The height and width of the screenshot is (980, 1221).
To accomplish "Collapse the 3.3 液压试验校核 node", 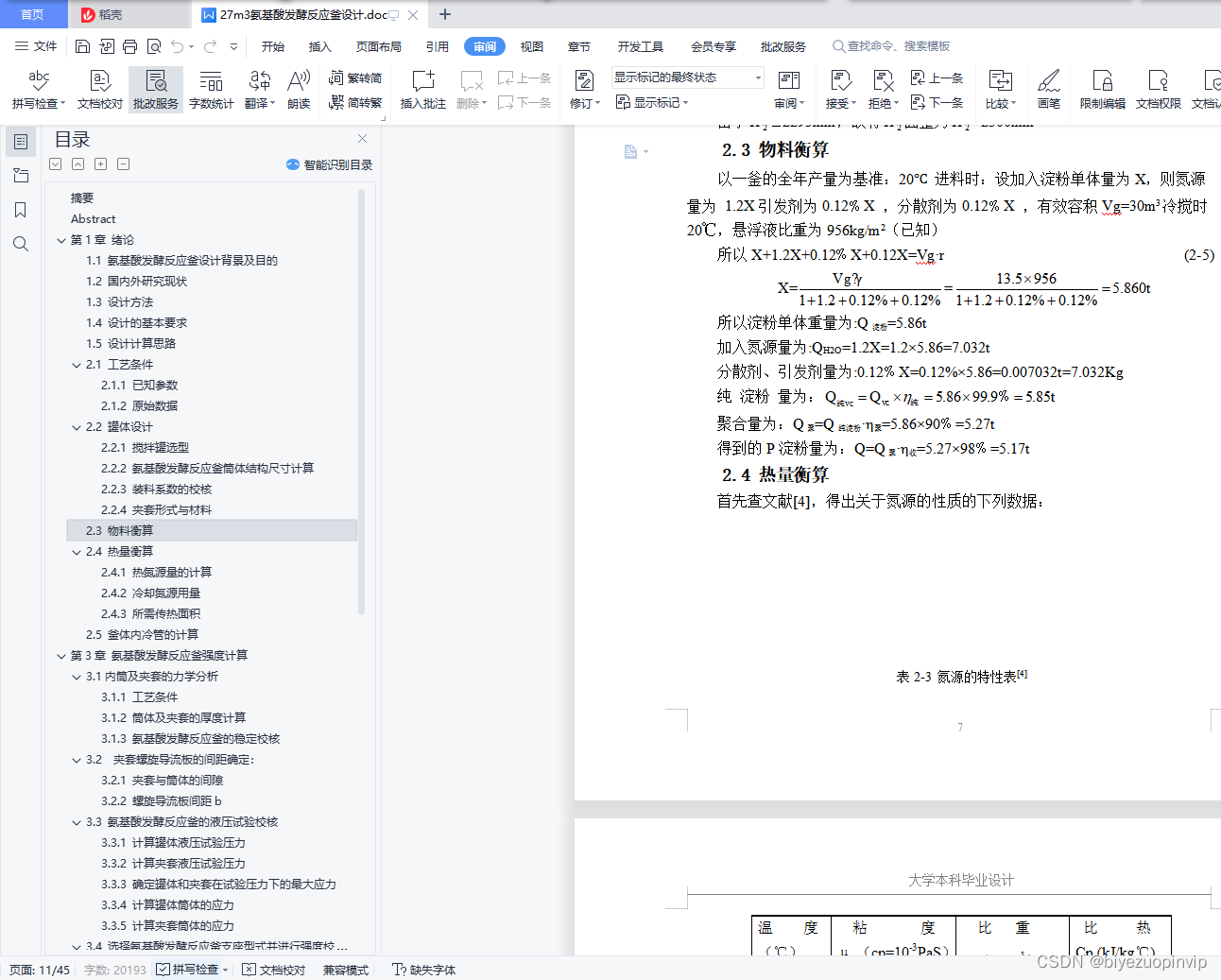I will [77, 822].
